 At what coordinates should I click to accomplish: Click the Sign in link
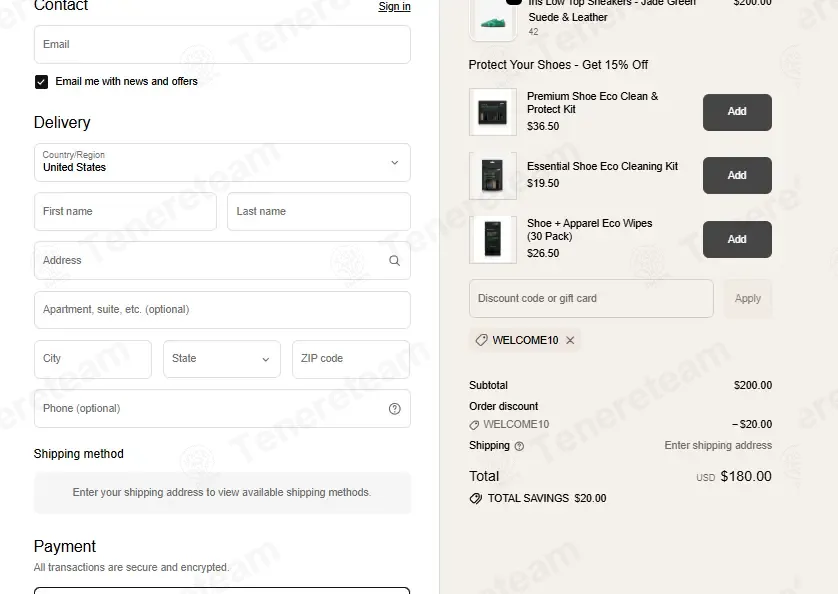[x=394, y=6]
